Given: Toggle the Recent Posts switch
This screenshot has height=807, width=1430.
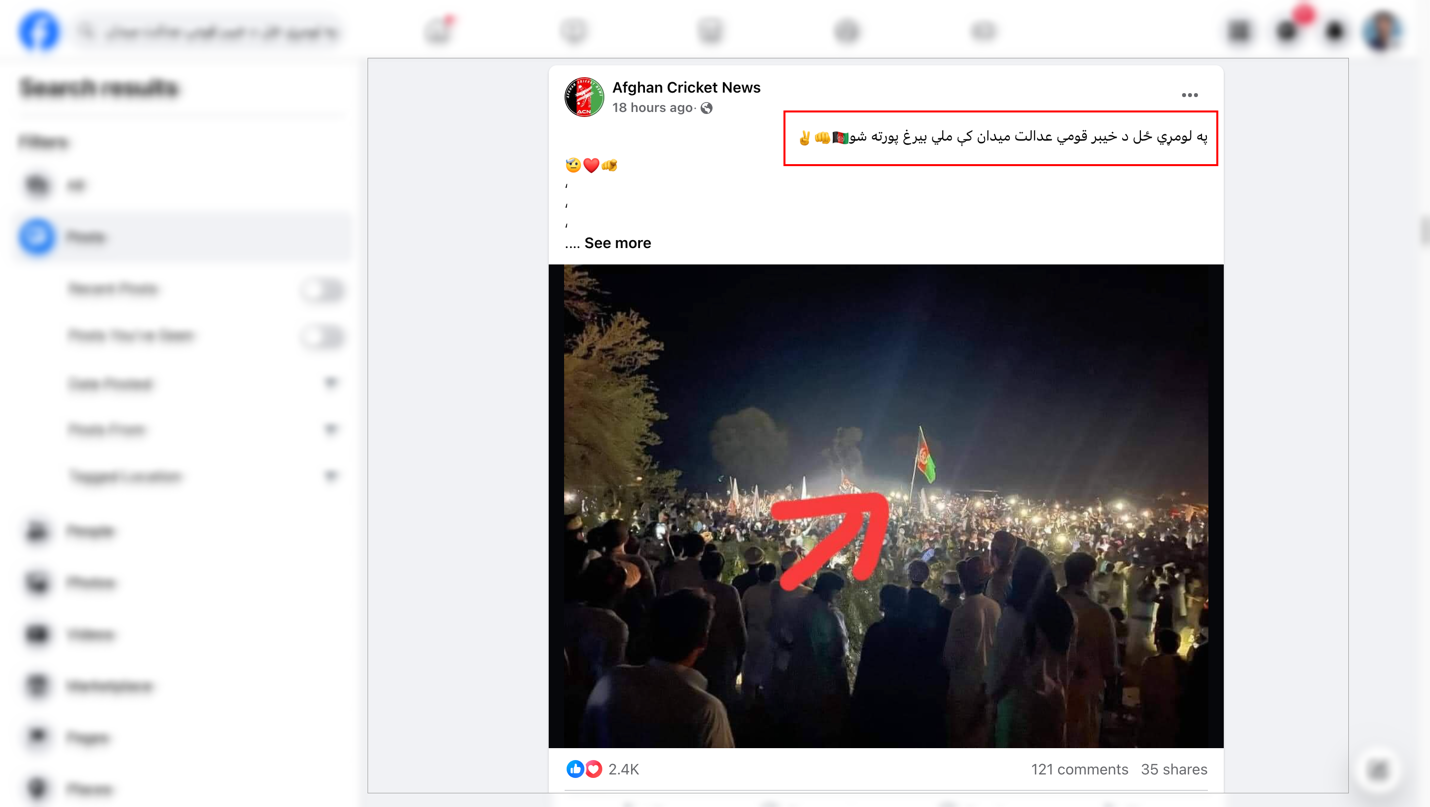Looking at the screenshot, I should click(322, 290).
